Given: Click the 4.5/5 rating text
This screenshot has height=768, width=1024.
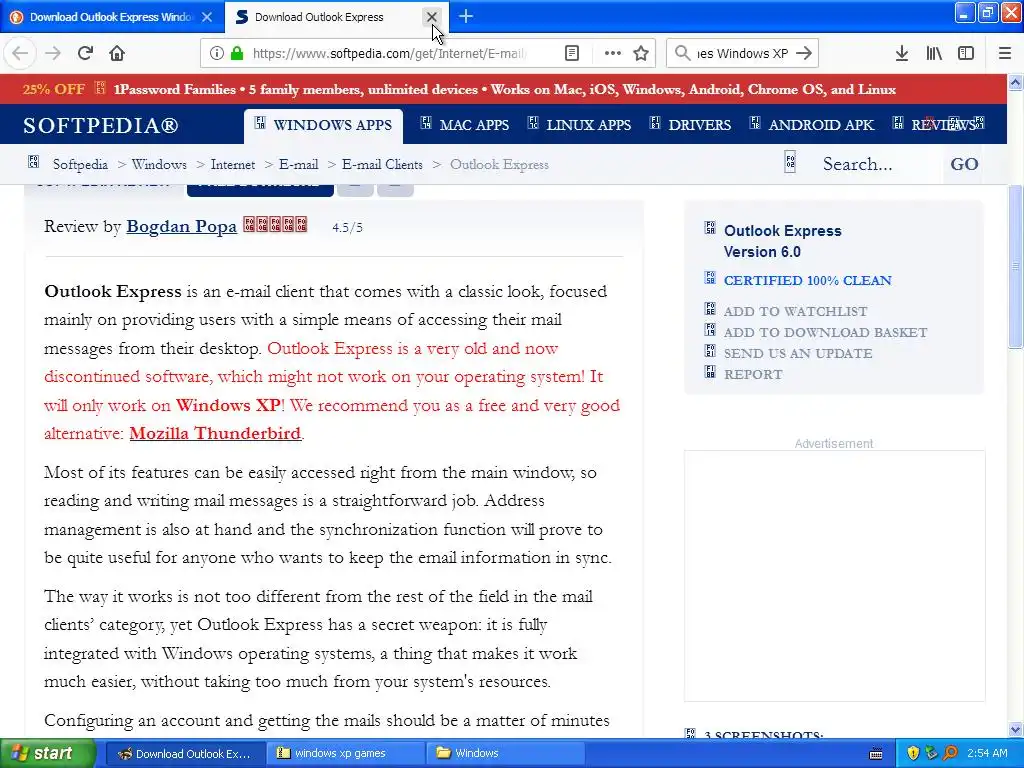Looking at the screenshot, I should 347,227.
